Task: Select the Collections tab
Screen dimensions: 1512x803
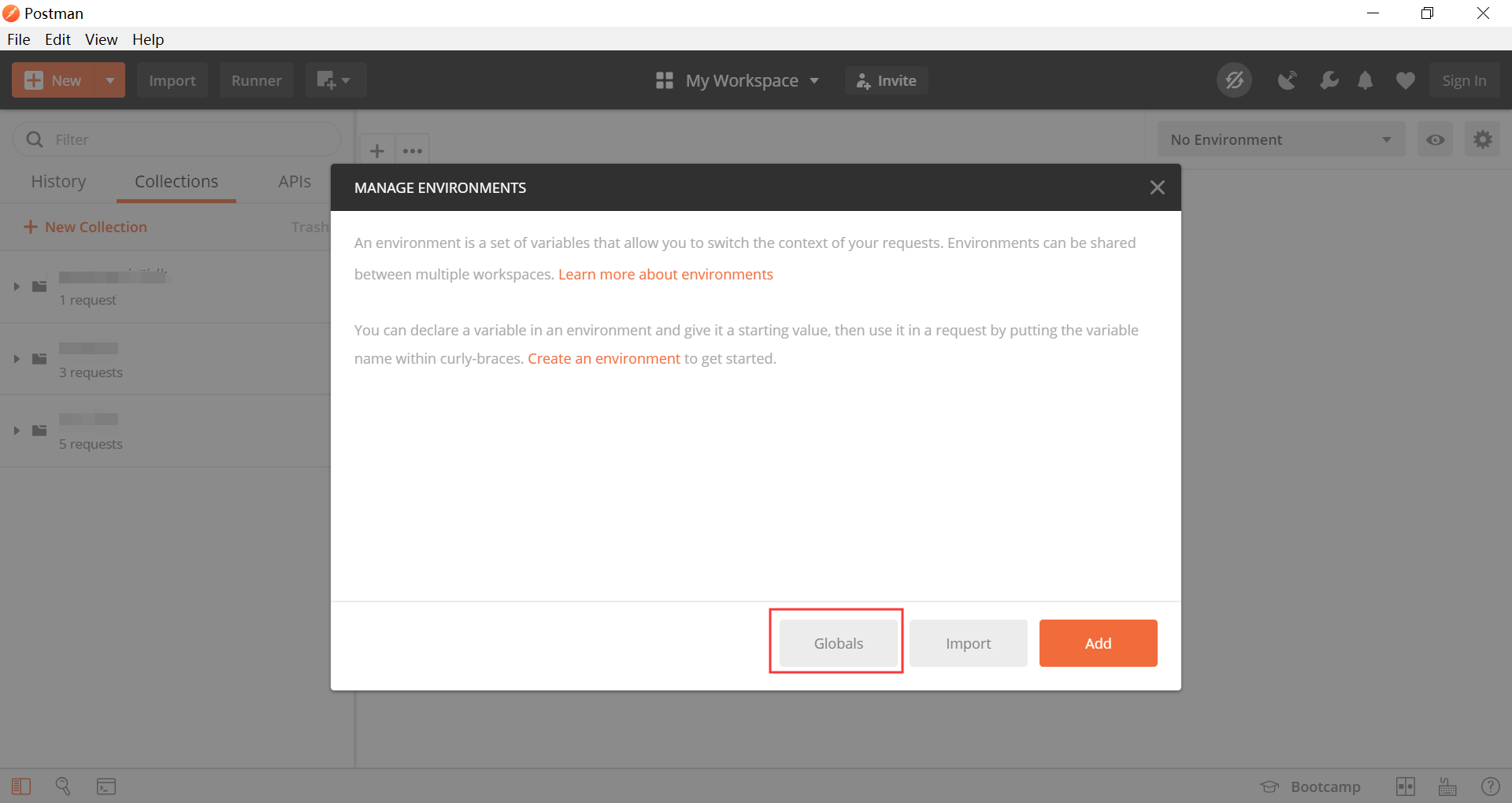Action: 176,181
